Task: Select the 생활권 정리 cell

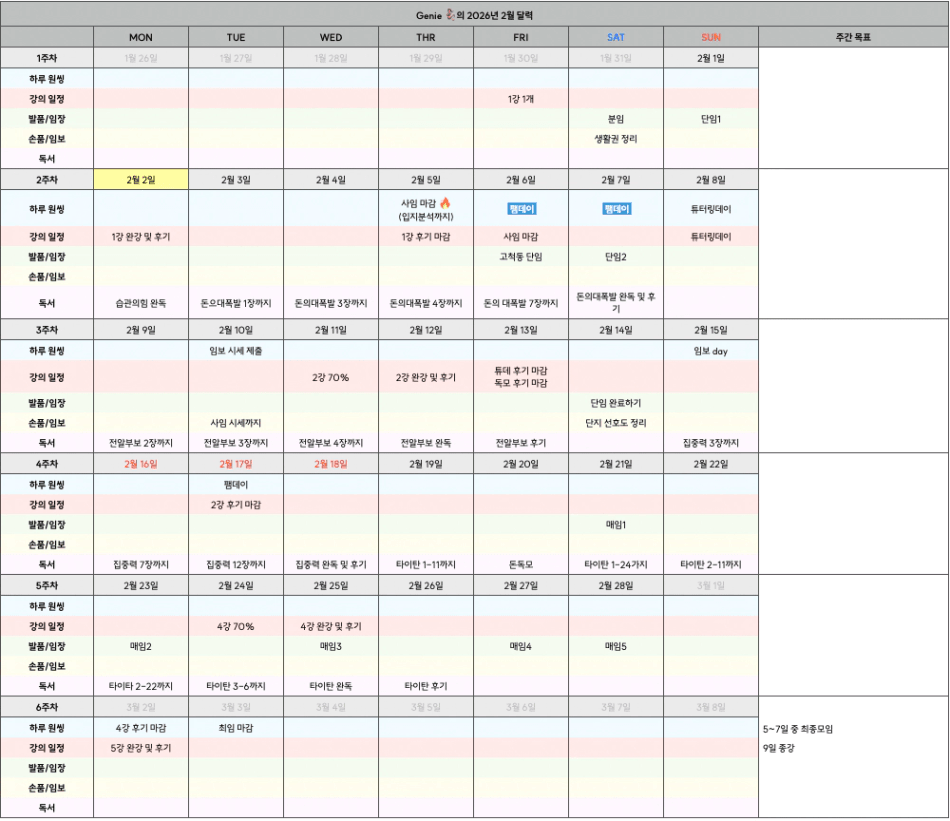Action: tap(616, 139)
